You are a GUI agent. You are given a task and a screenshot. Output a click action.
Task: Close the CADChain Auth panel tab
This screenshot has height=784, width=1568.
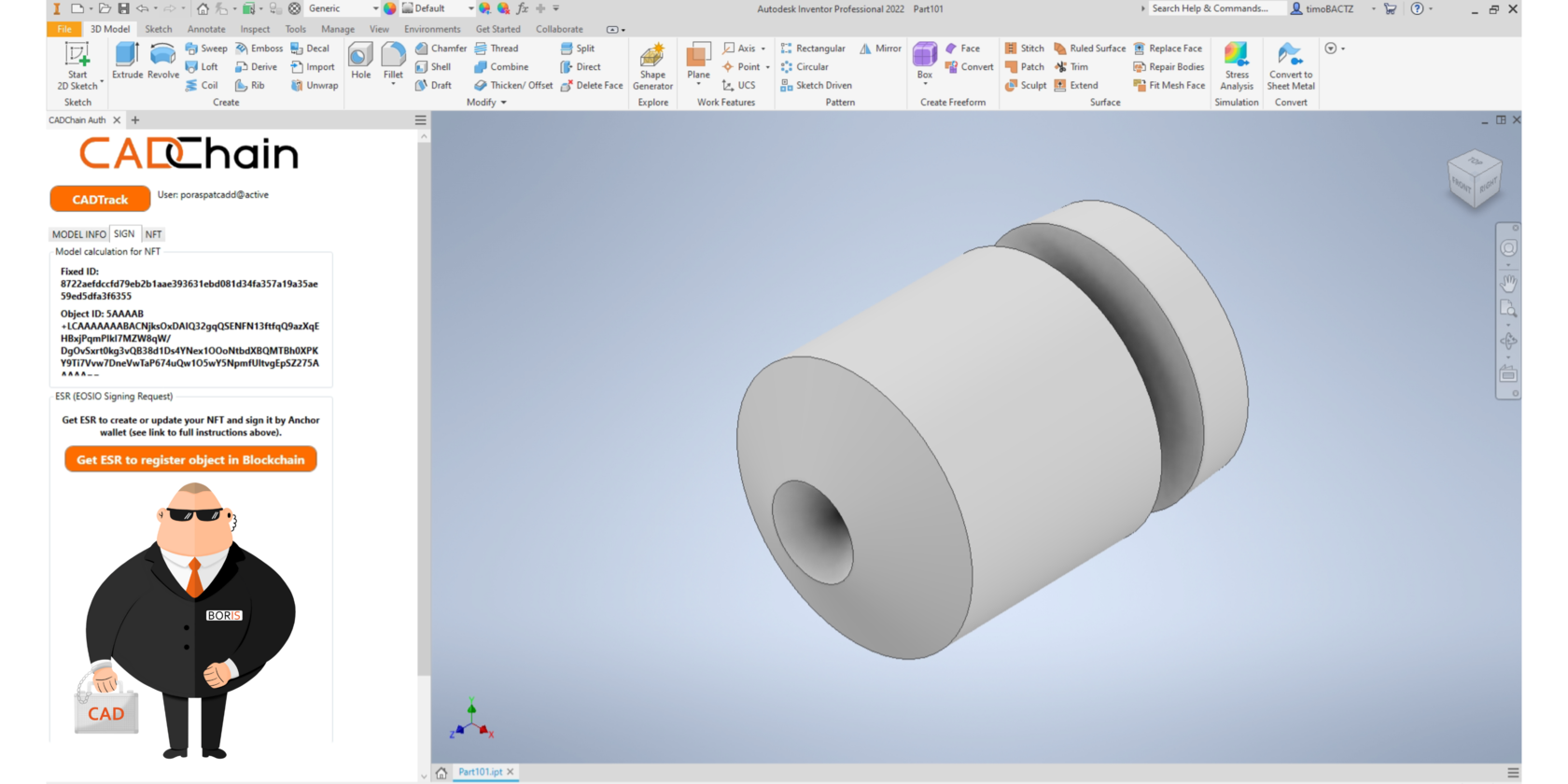tap(117, 119)
